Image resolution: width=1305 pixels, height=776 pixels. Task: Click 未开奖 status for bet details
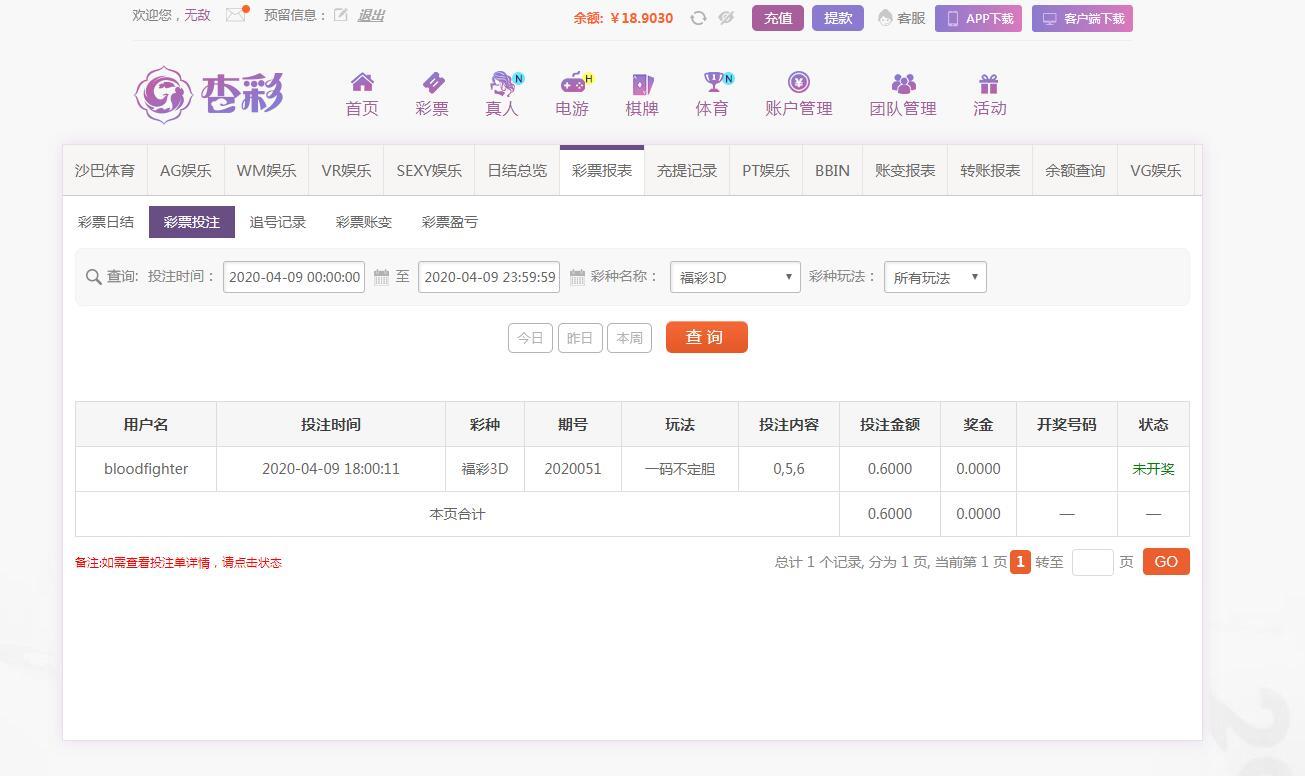[x=1153, y=469]
